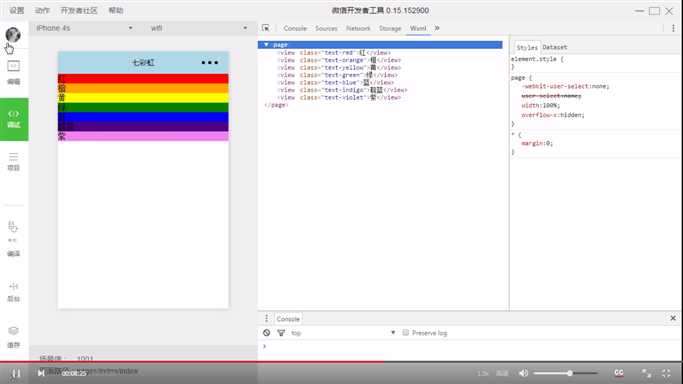Switch to the Console tab in devtools

(295, 28)
